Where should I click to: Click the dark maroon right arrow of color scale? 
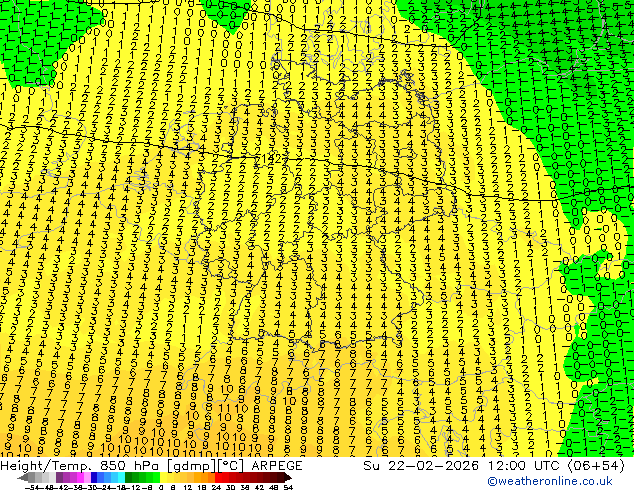288,478
